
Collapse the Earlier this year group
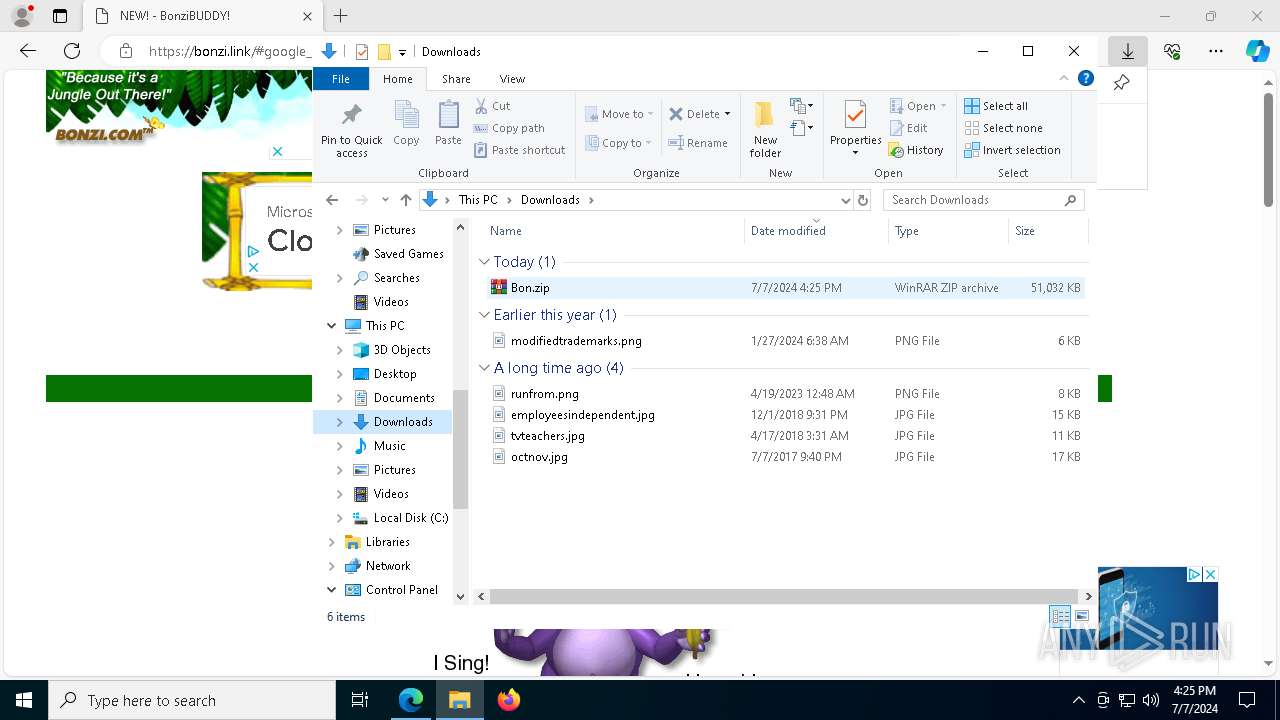(x=484, y=315)
